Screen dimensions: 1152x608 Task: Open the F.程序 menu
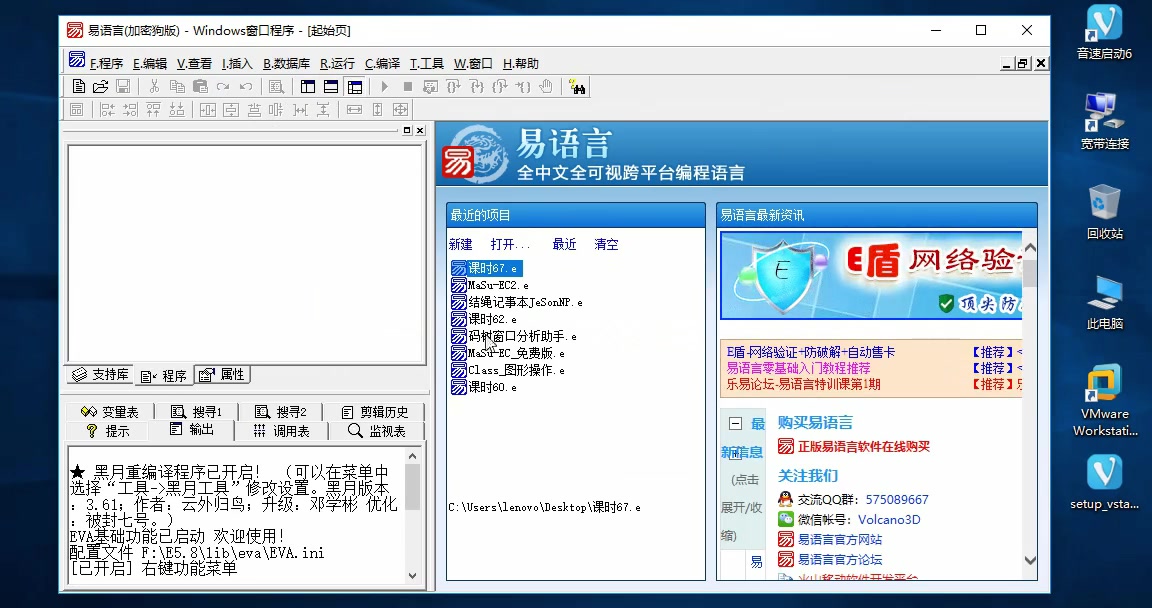coord(106,64)
